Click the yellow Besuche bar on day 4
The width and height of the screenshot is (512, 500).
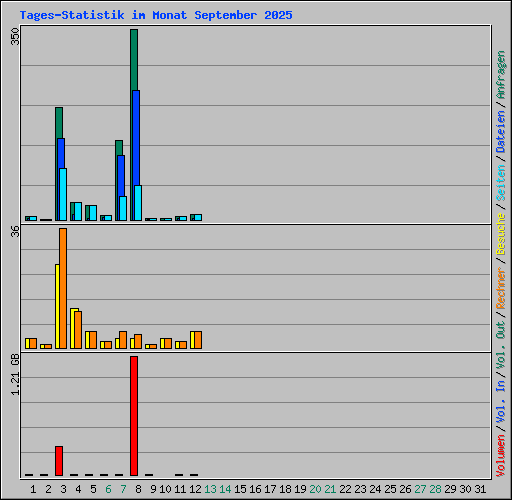pos(73,328)
